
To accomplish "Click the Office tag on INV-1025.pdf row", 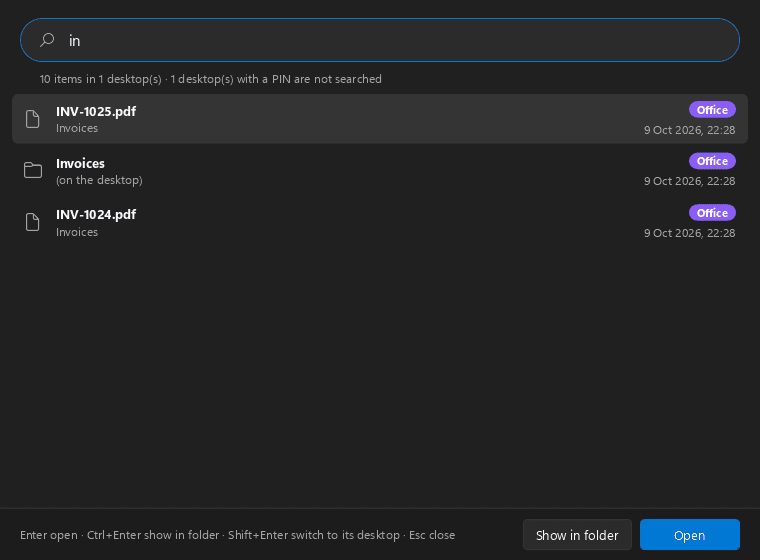I will coord(712,110).
